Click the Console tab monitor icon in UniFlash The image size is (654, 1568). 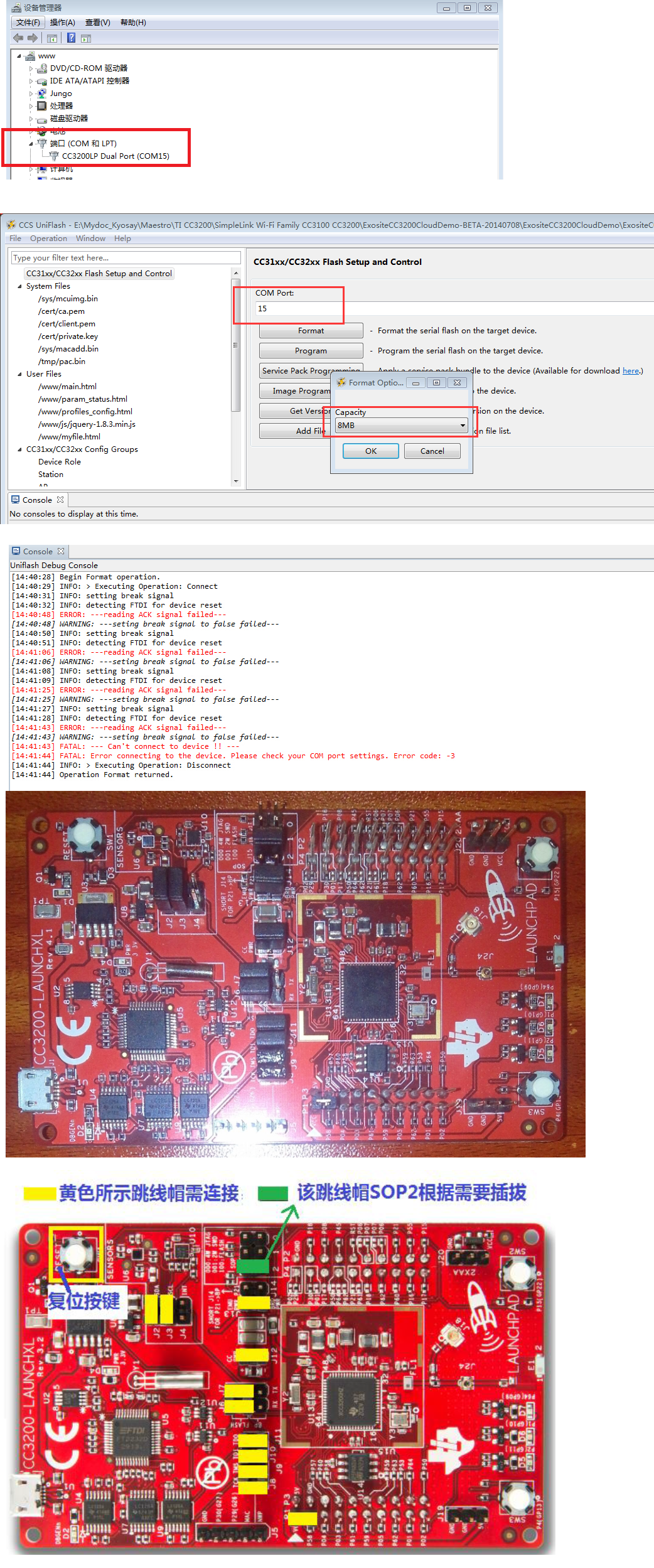[16, 500]
